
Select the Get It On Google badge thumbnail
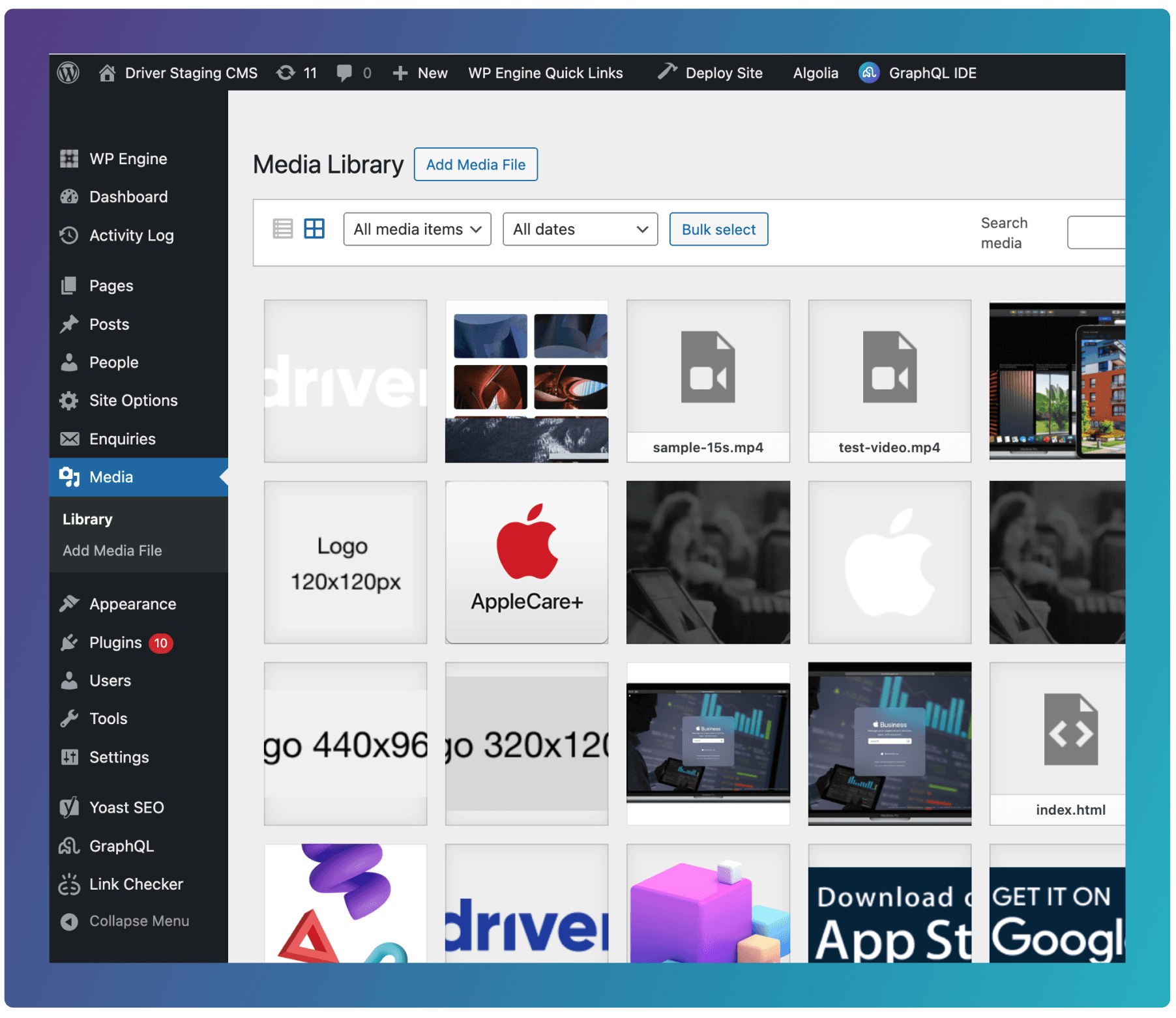coord(1057,903)
